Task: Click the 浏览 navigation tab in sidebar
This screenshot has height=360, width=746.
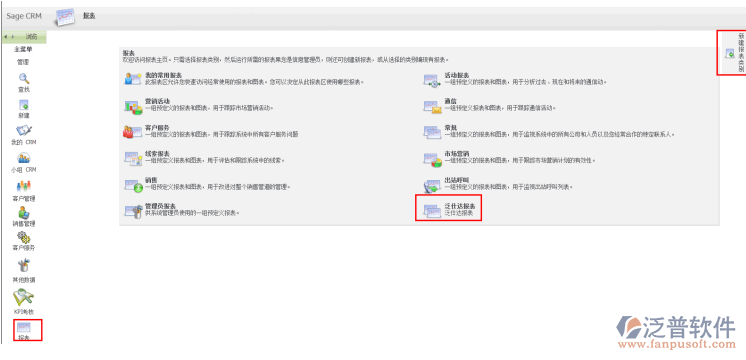Action: click(31, 37)
